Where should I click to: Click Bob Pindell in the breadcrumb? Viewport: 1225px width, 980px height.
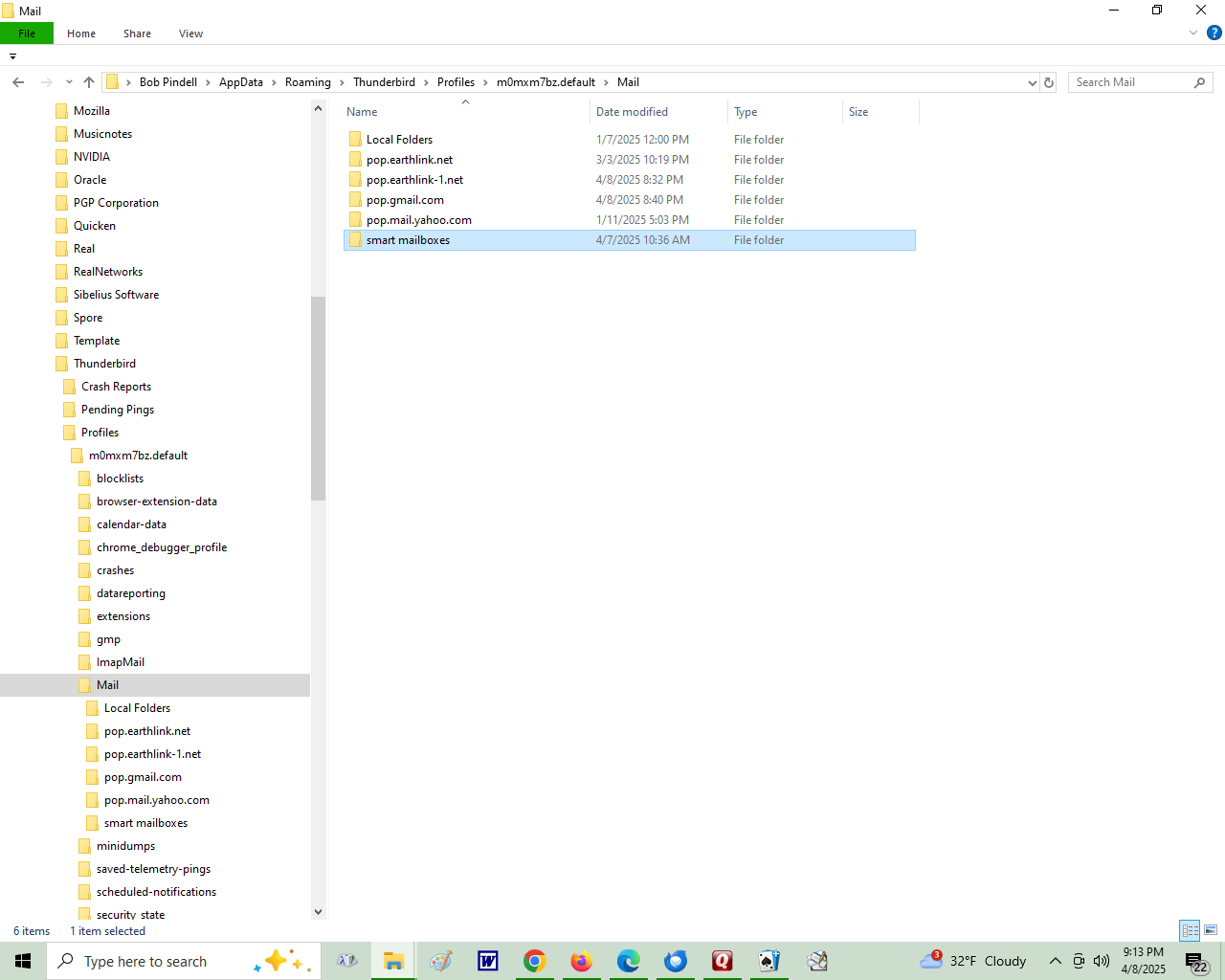[168, 82]
